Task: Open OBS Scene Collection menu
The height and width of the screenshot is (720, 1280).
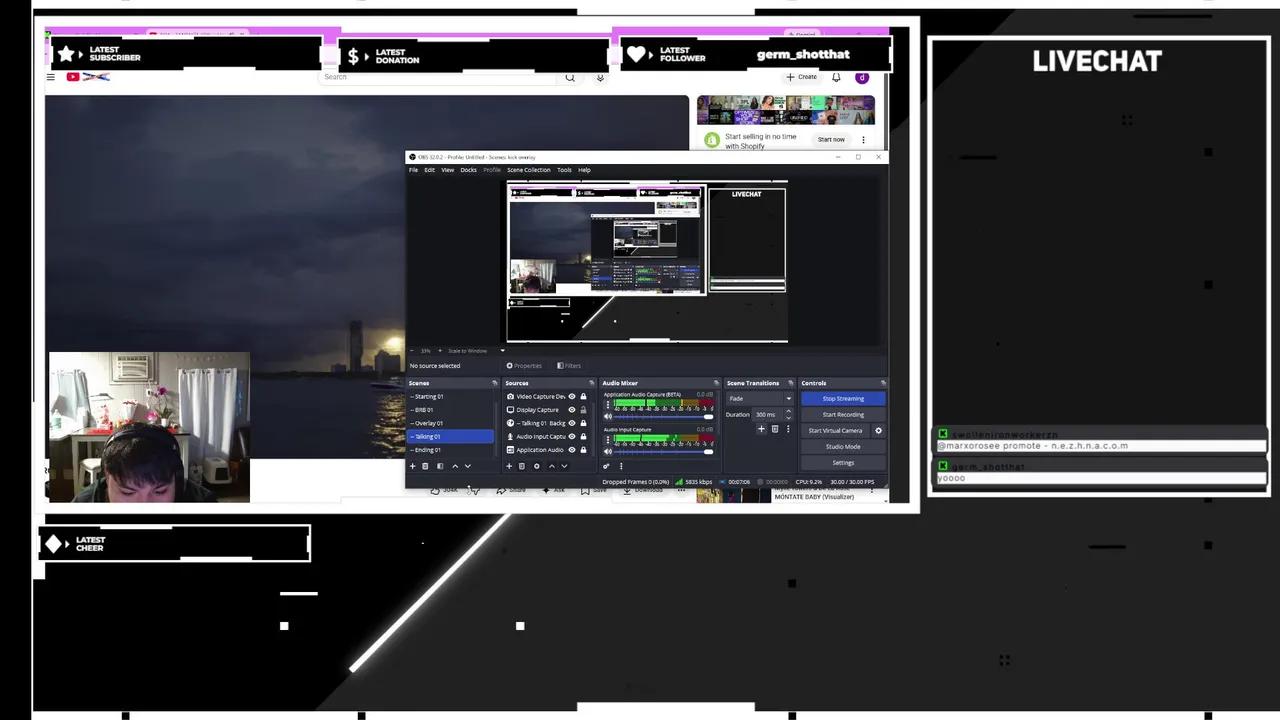Action: click(x=528, y=170)
